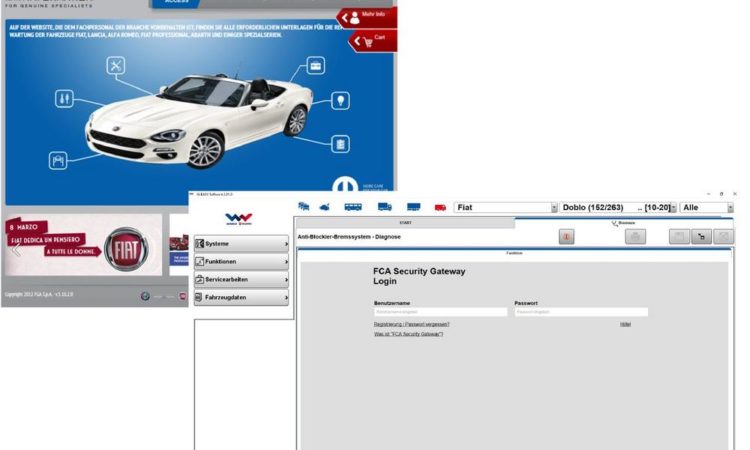Expand the Systeme menu
Screen dimensions: 750x450
click(242, 244)
